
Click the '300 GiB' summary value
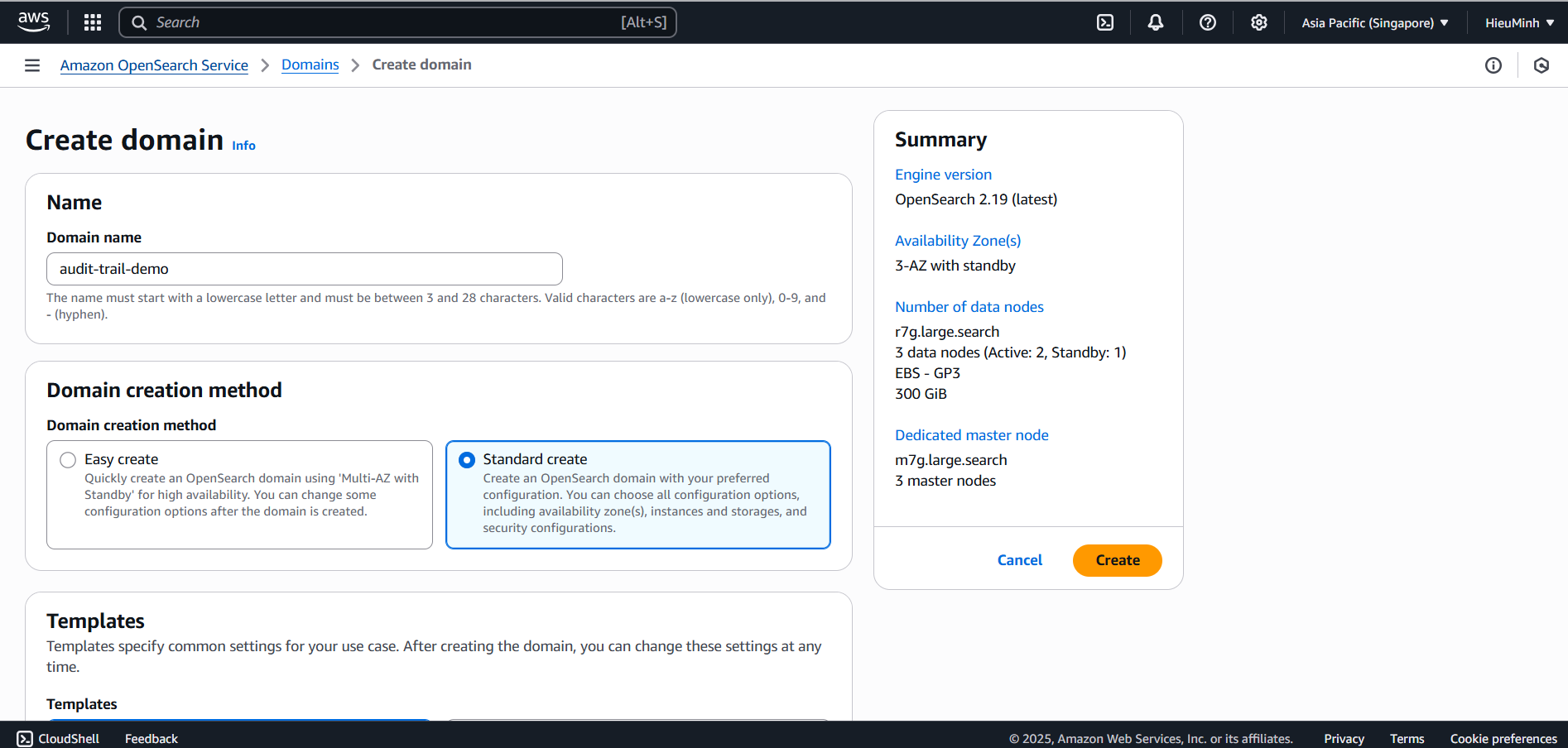pos(921,394)
